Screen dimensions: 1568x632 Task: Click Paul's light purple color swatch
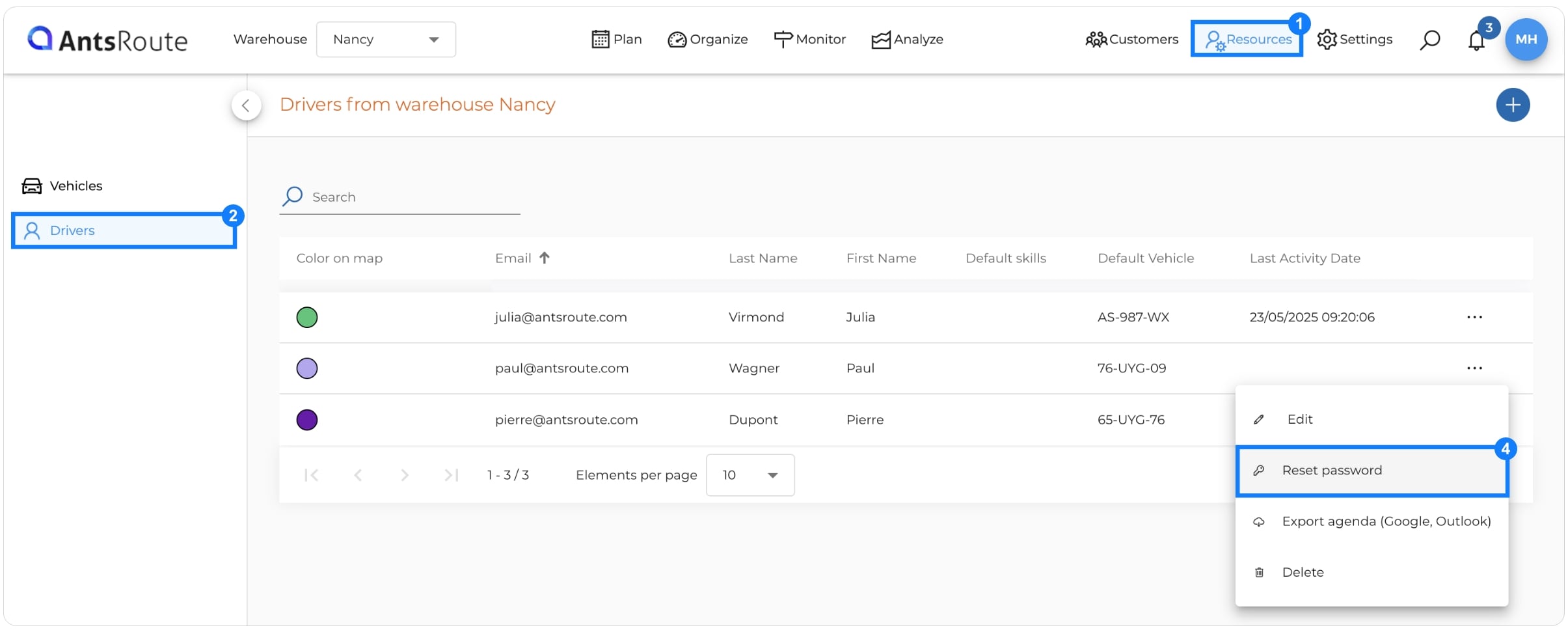pyautogui.click(x=307, y=368)
